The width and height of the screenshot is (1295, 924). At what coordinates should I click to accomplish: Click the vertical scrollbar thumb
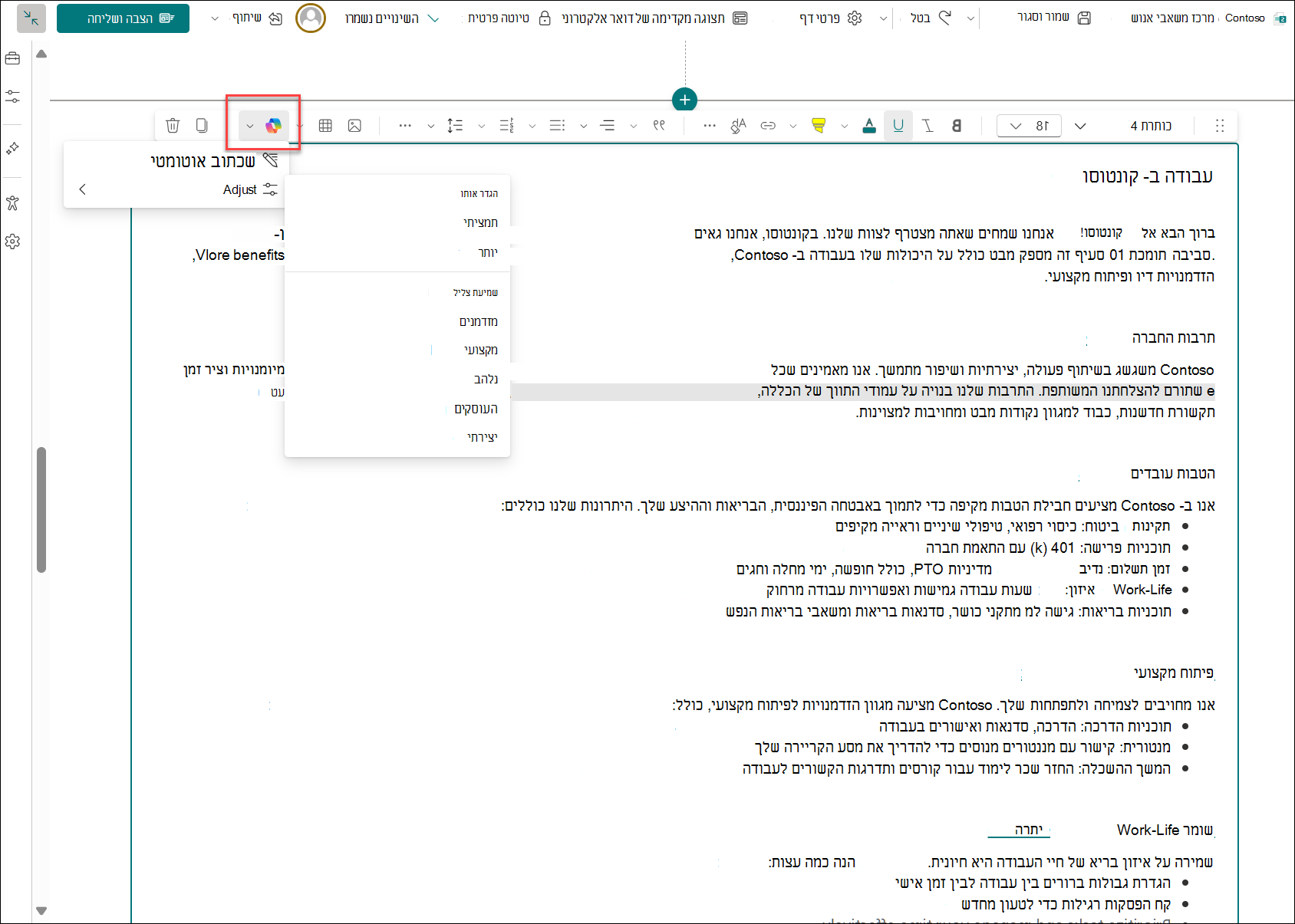click(x=41, y=510)
